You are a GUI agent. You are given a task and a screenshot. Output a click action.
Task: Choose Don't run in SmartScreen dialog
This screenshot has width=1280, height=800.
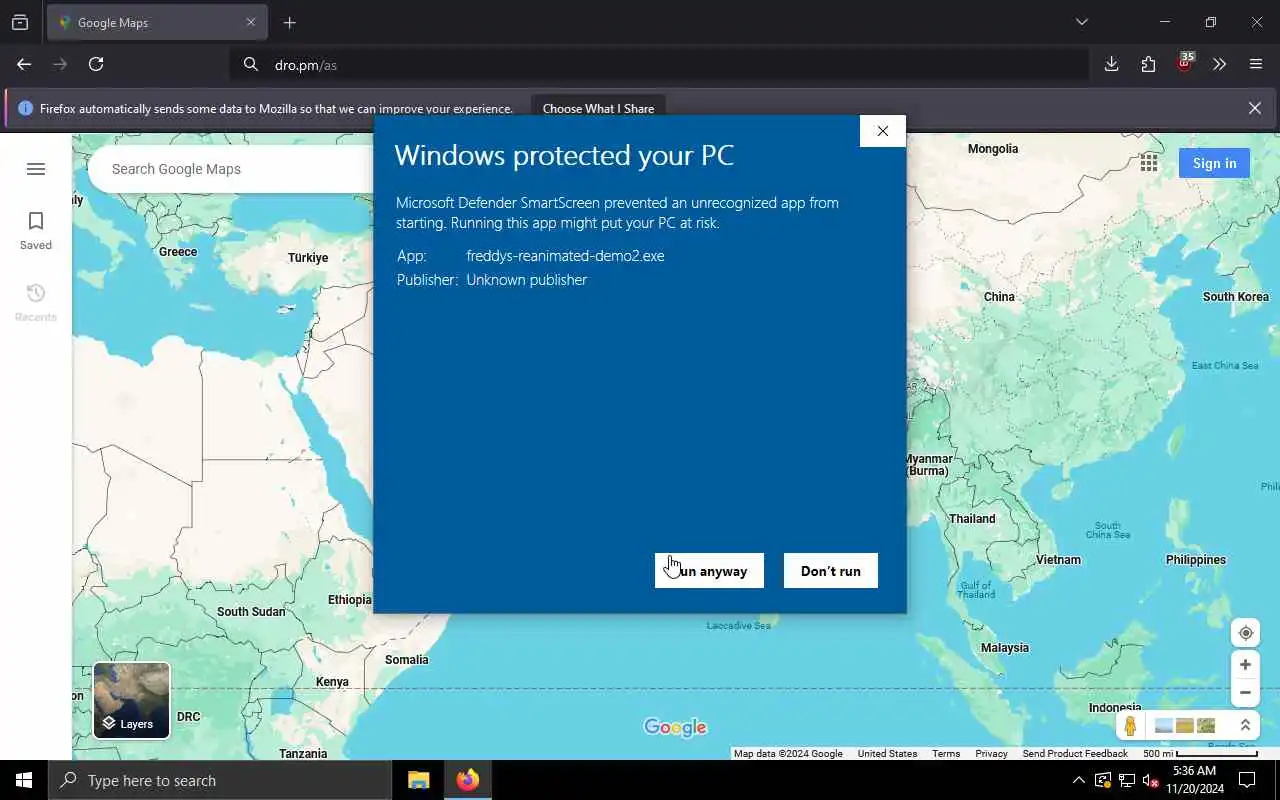pos(831,571)
